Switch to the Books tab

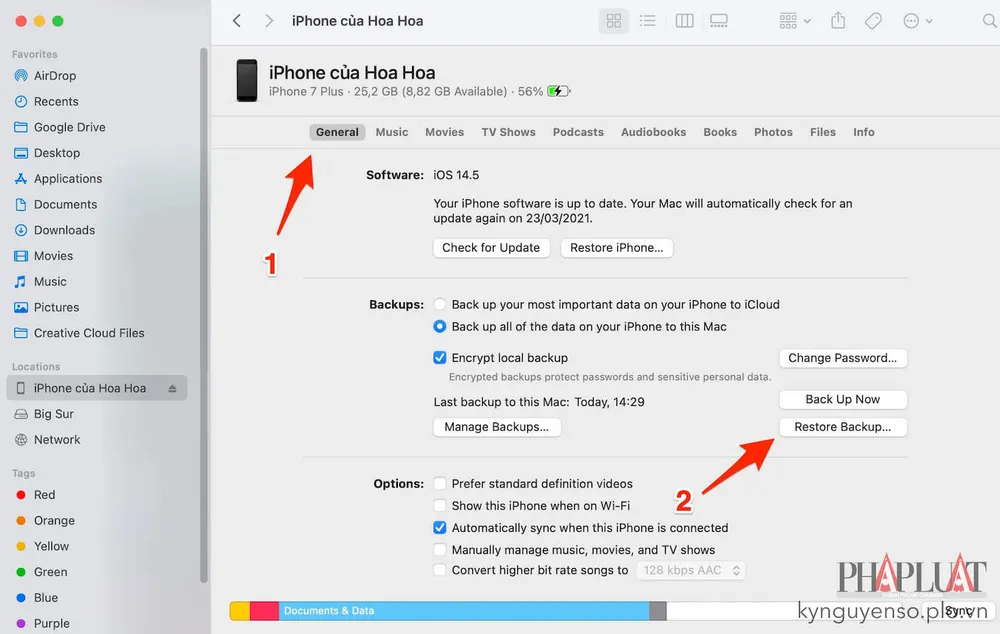pos(720,132)
